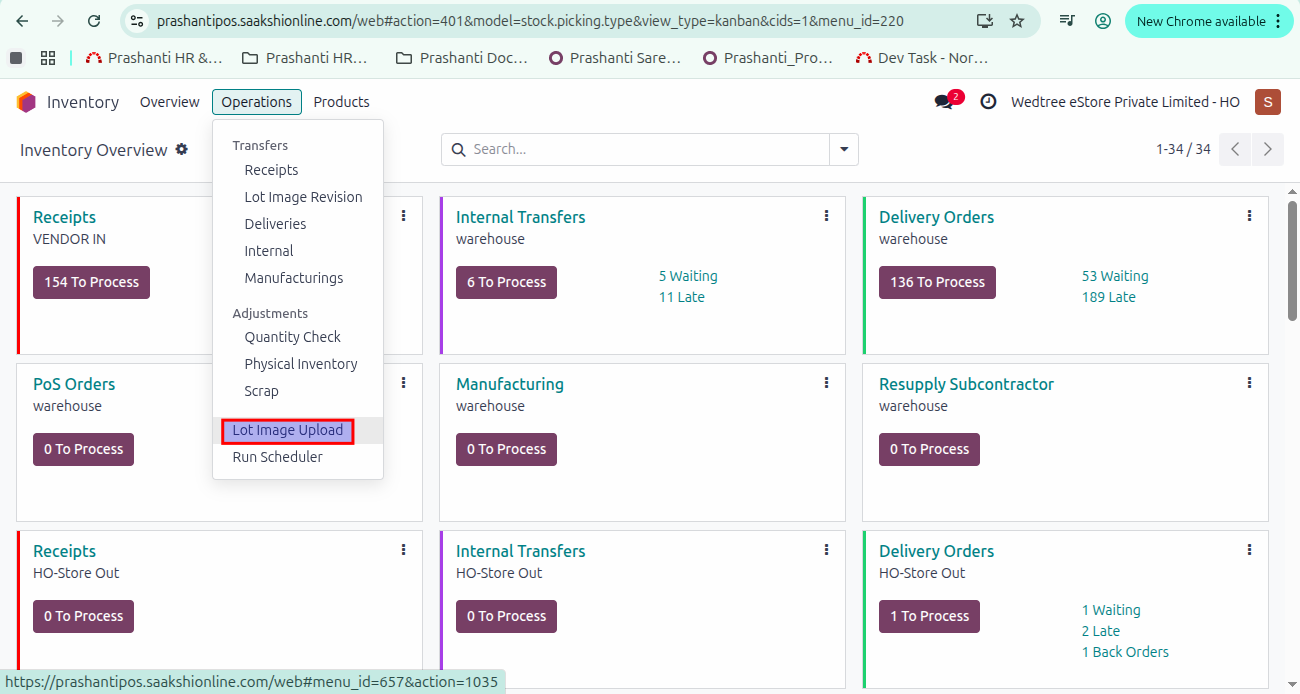Viewport: 1300px width, 694px height.
Task: Open the activities clock icon
Action: coord(988,102)
